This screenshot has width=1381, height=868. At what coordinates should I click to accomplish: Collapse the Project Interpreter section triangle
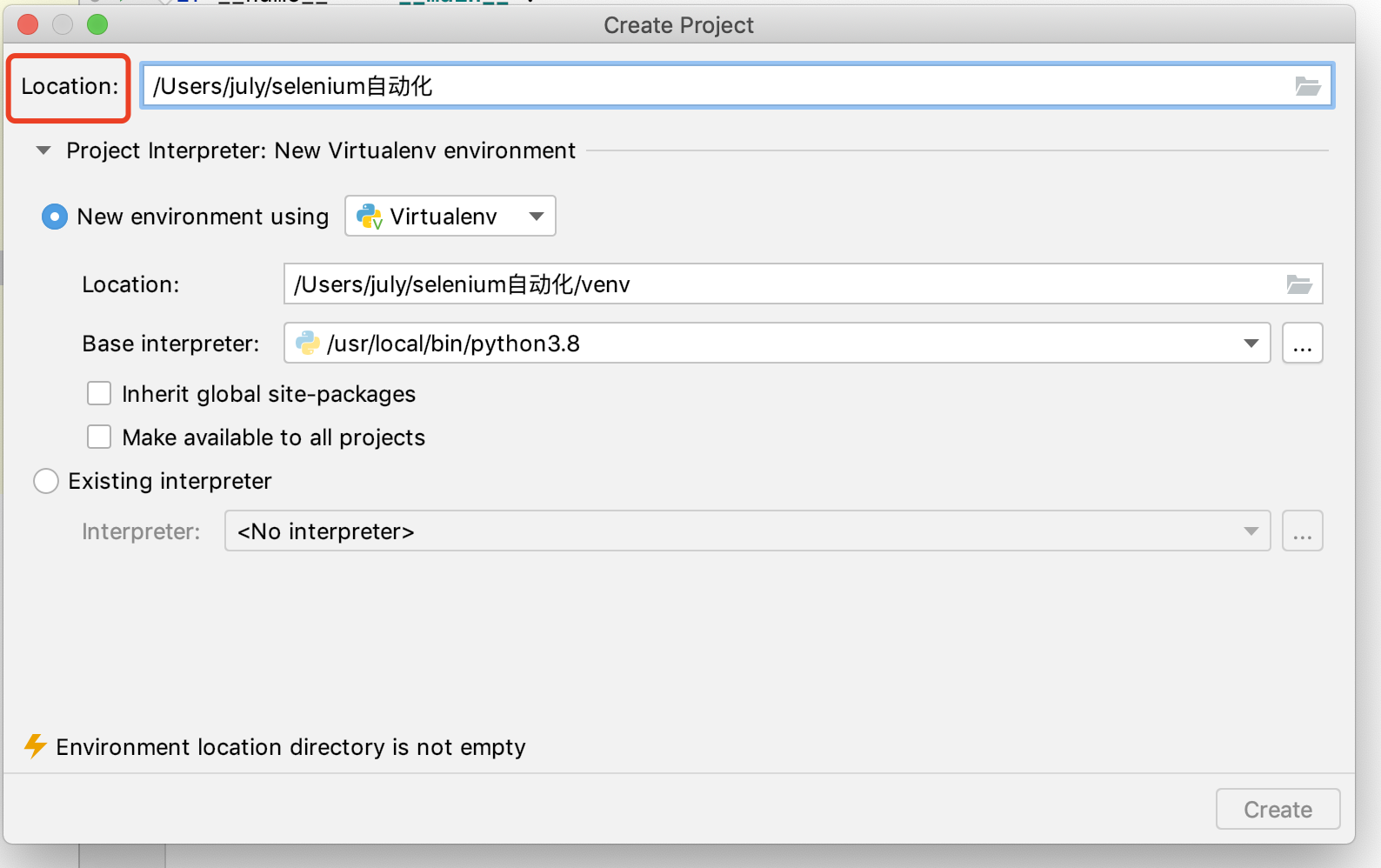(43, 150)
